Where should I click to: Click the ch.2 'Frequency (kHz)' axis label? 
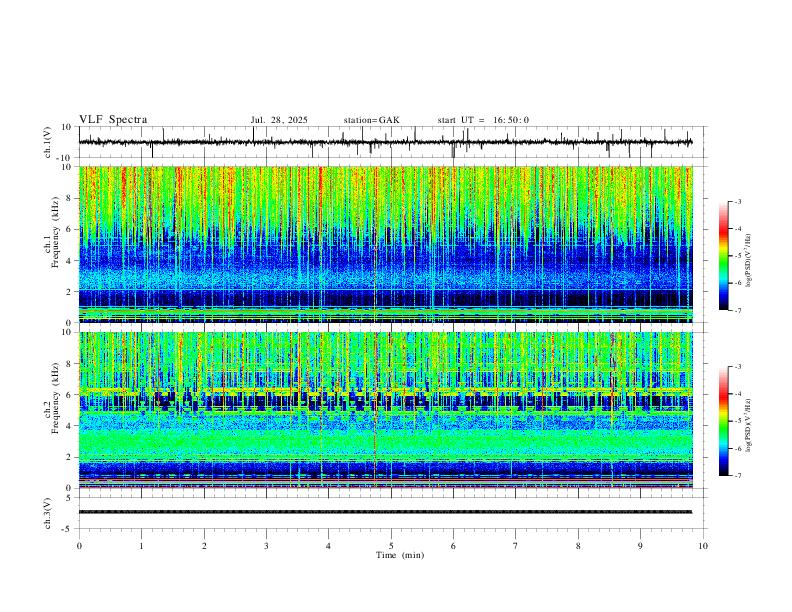(55, 398)
